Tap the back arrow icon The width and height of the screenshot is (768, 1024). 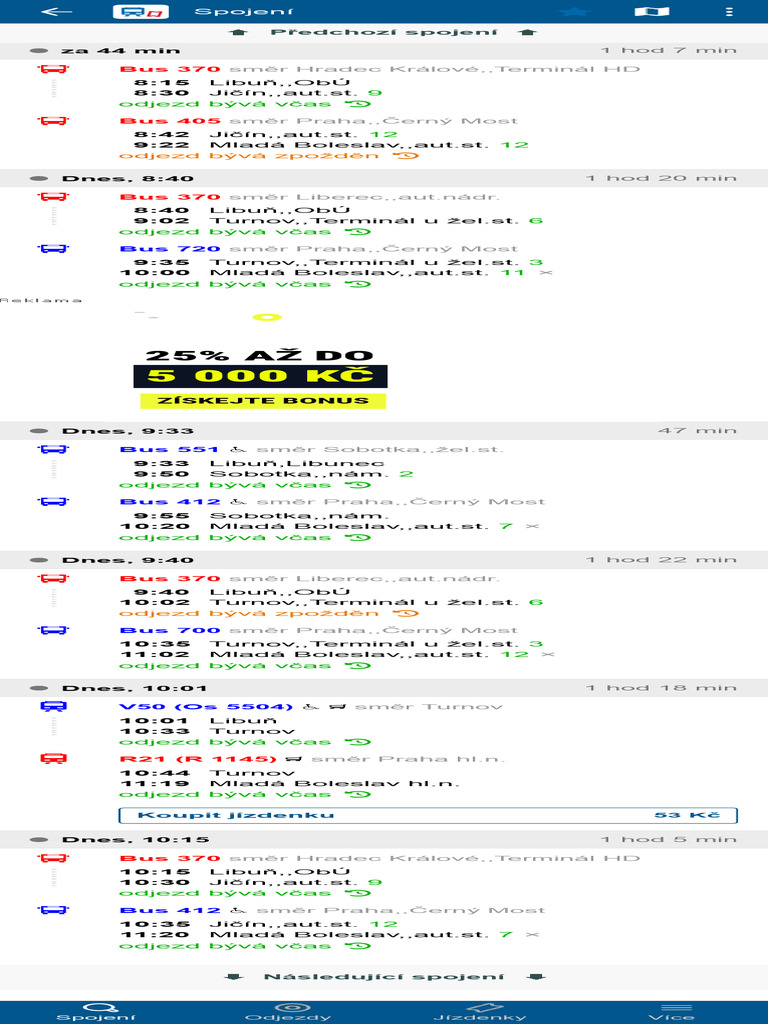pos(56,11)
